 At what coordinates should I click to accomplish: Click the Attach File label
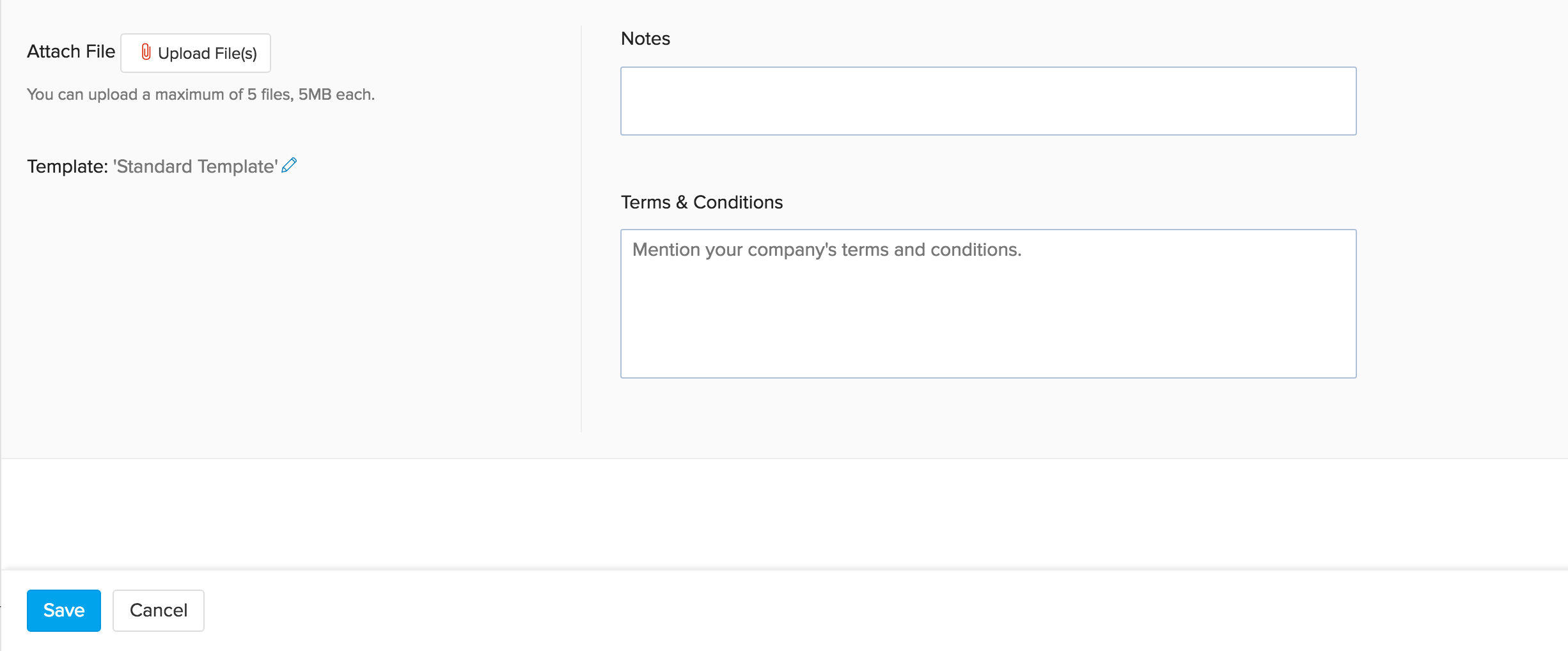[70, 51]
